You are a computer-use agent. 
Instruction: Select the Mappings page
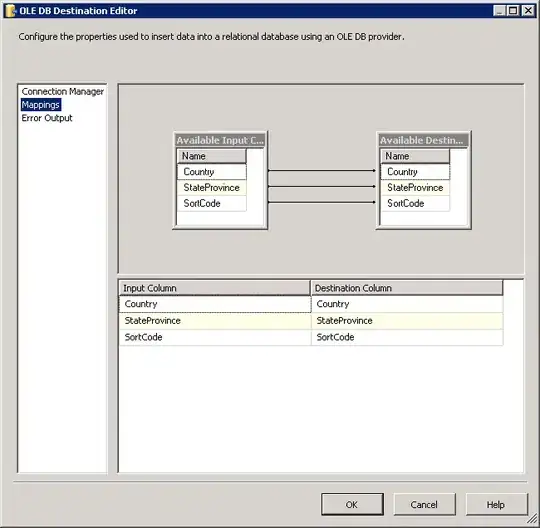41,105
